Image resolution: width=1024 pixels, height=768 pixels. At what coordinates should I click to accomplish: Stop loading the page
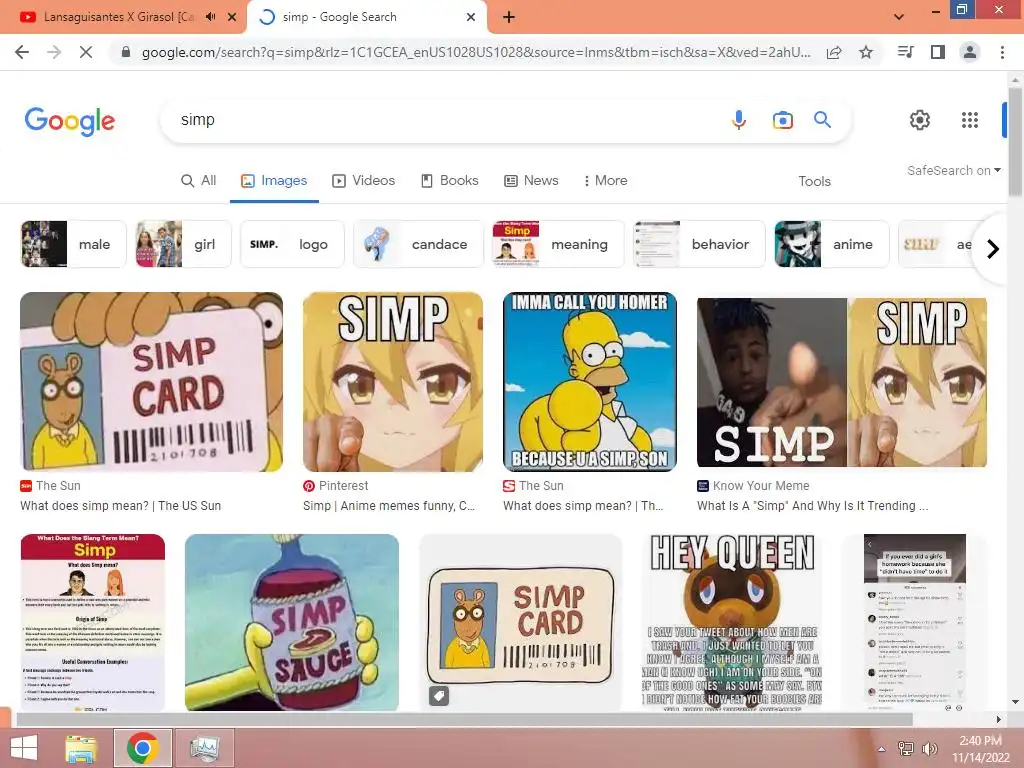pos(86,52)
